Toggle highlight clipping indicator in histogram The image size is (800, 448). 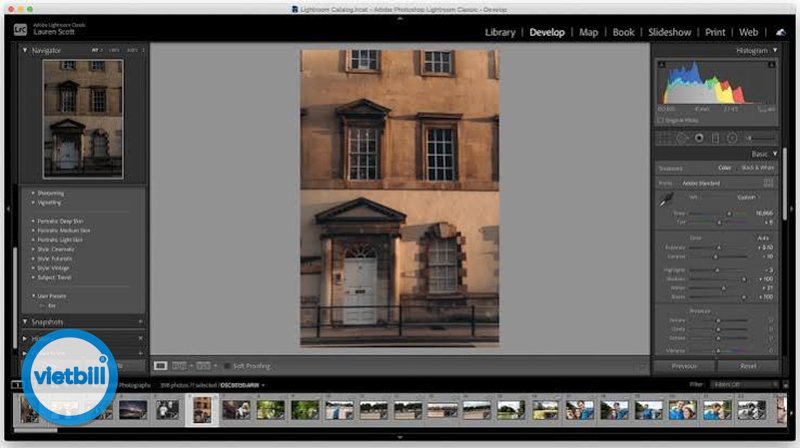(x=771, y=64)
